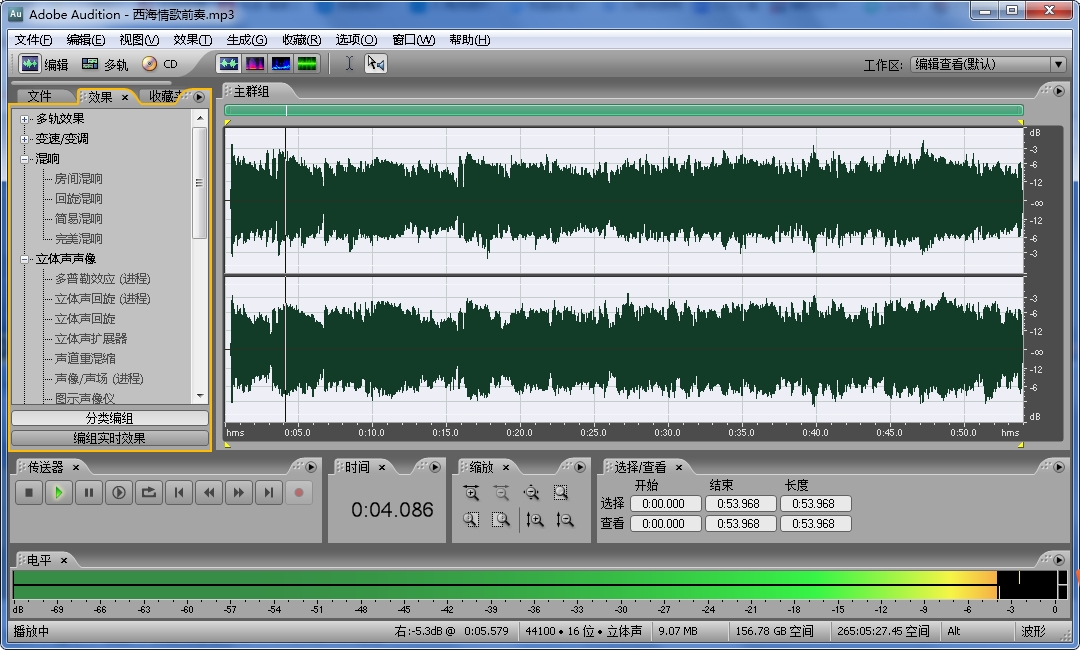
Task: Show the spectral frequency display
Action: tap(255, 64)
